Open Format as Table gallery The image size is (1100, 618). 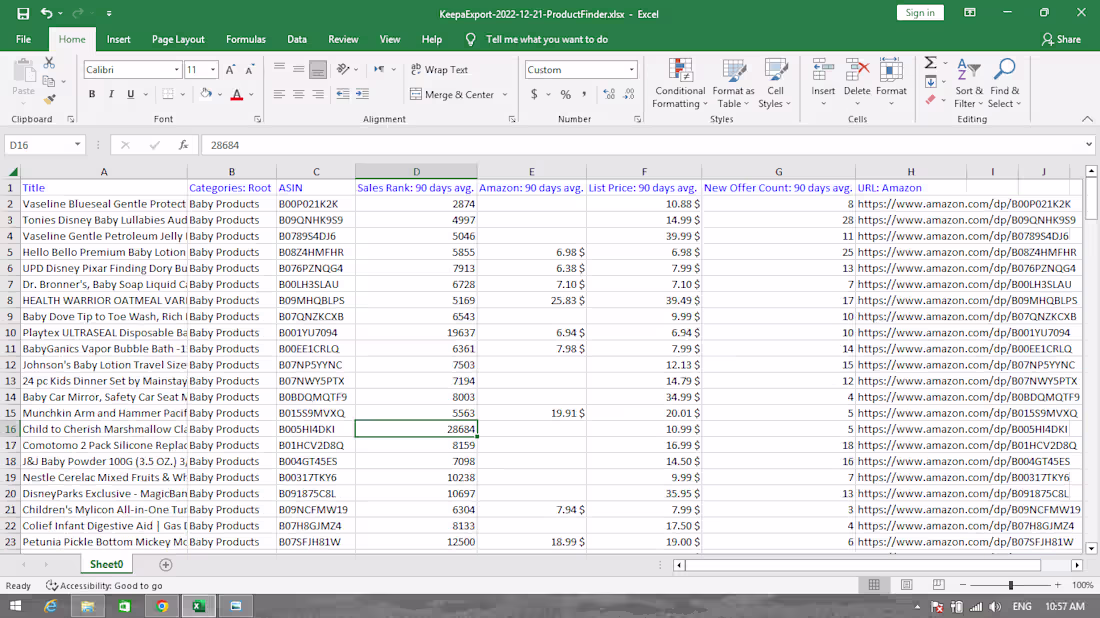pyautogui.click(x=734, y=83)
